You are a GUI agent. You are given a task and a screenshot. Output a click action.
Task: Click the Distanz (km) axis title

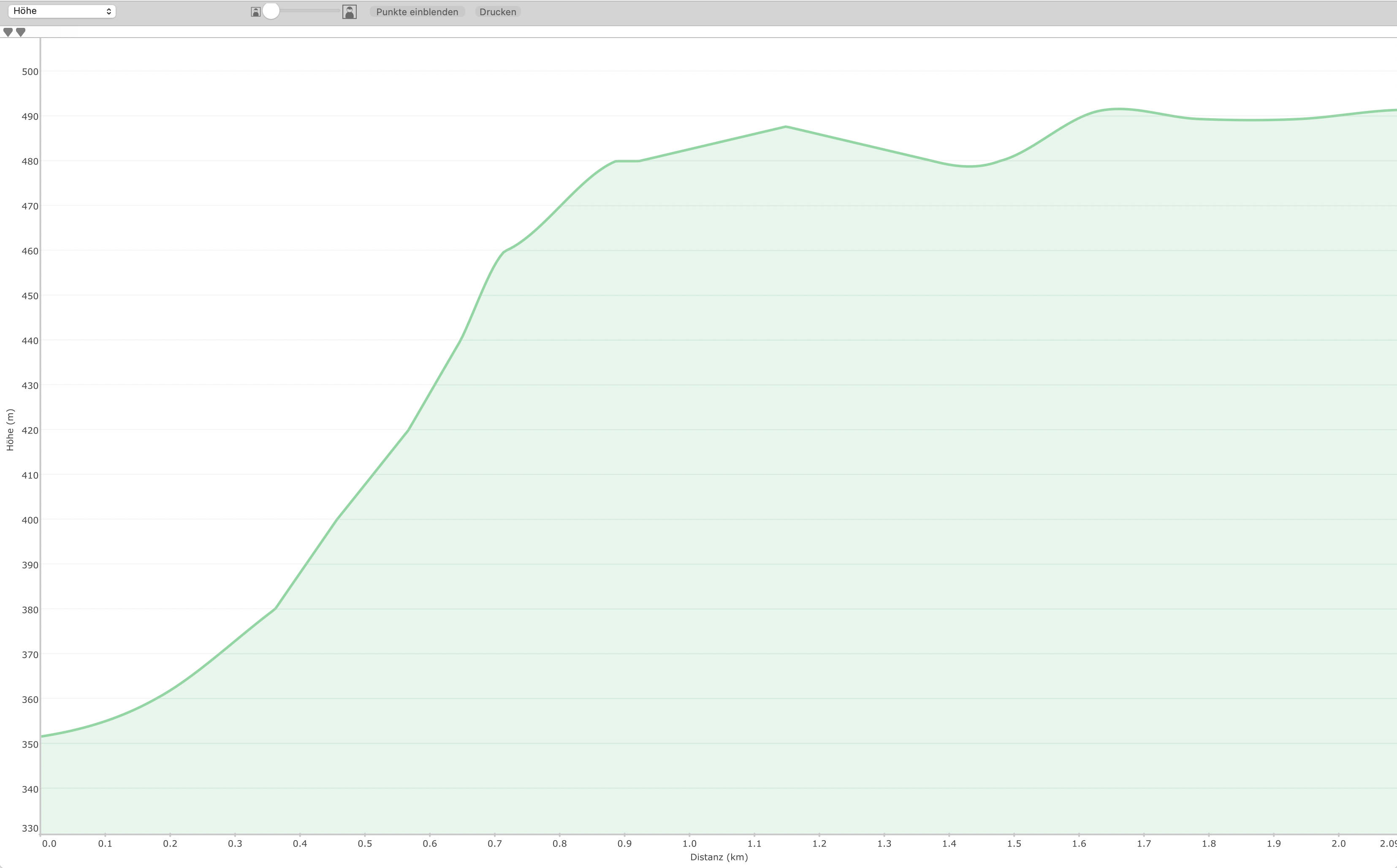(719, 857)
